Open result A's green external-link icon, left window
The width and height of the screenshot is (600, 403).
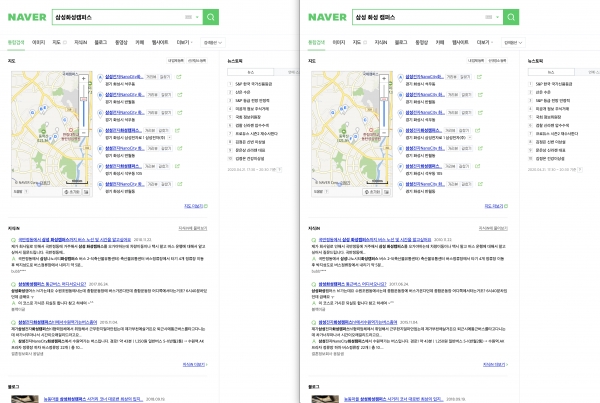(179, 77)
